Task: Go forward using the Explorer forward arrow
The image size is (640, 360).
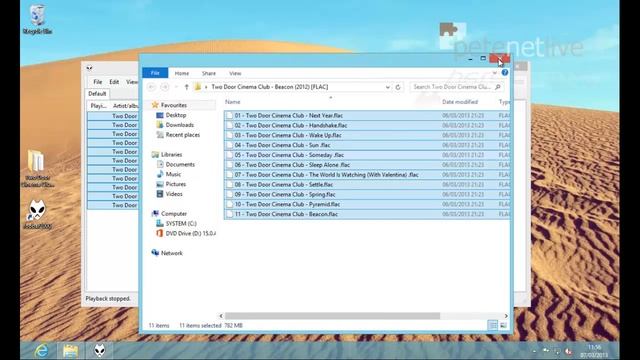Action: click(x=164, y=87)
